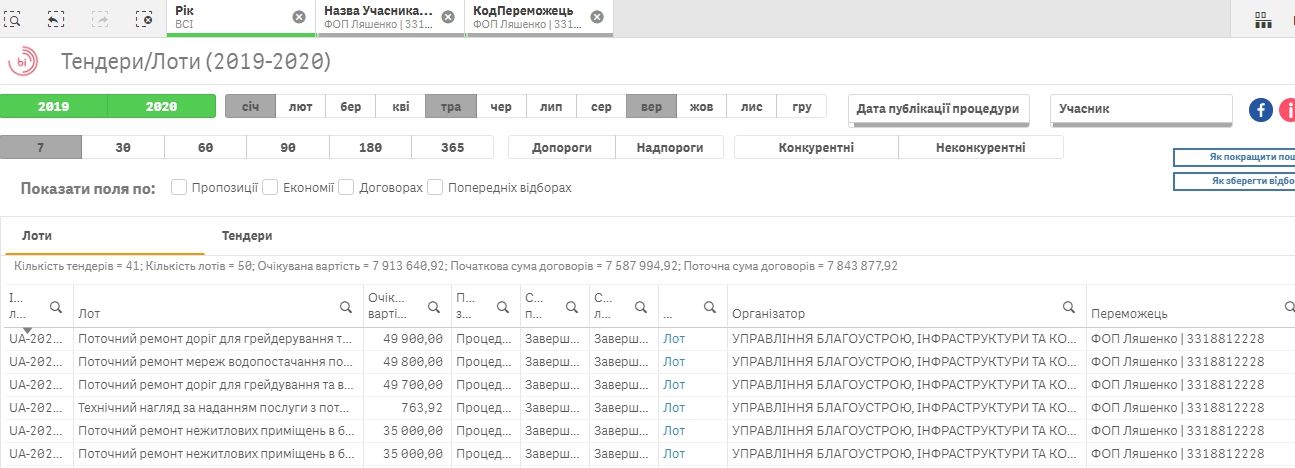This screenshot has height=468, width=1295.
Task: Select year 2019
Action: click(54, 107)
